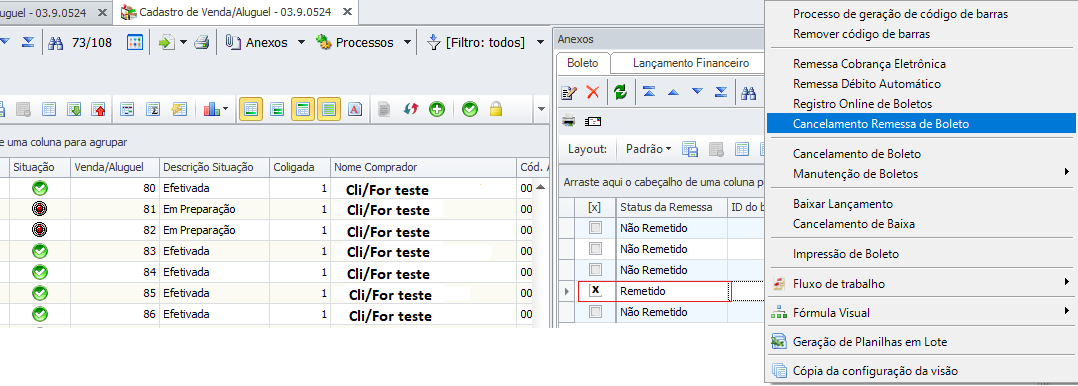
Task: Toggle the first highlighted grid view button
Action: tap(252, 109)
